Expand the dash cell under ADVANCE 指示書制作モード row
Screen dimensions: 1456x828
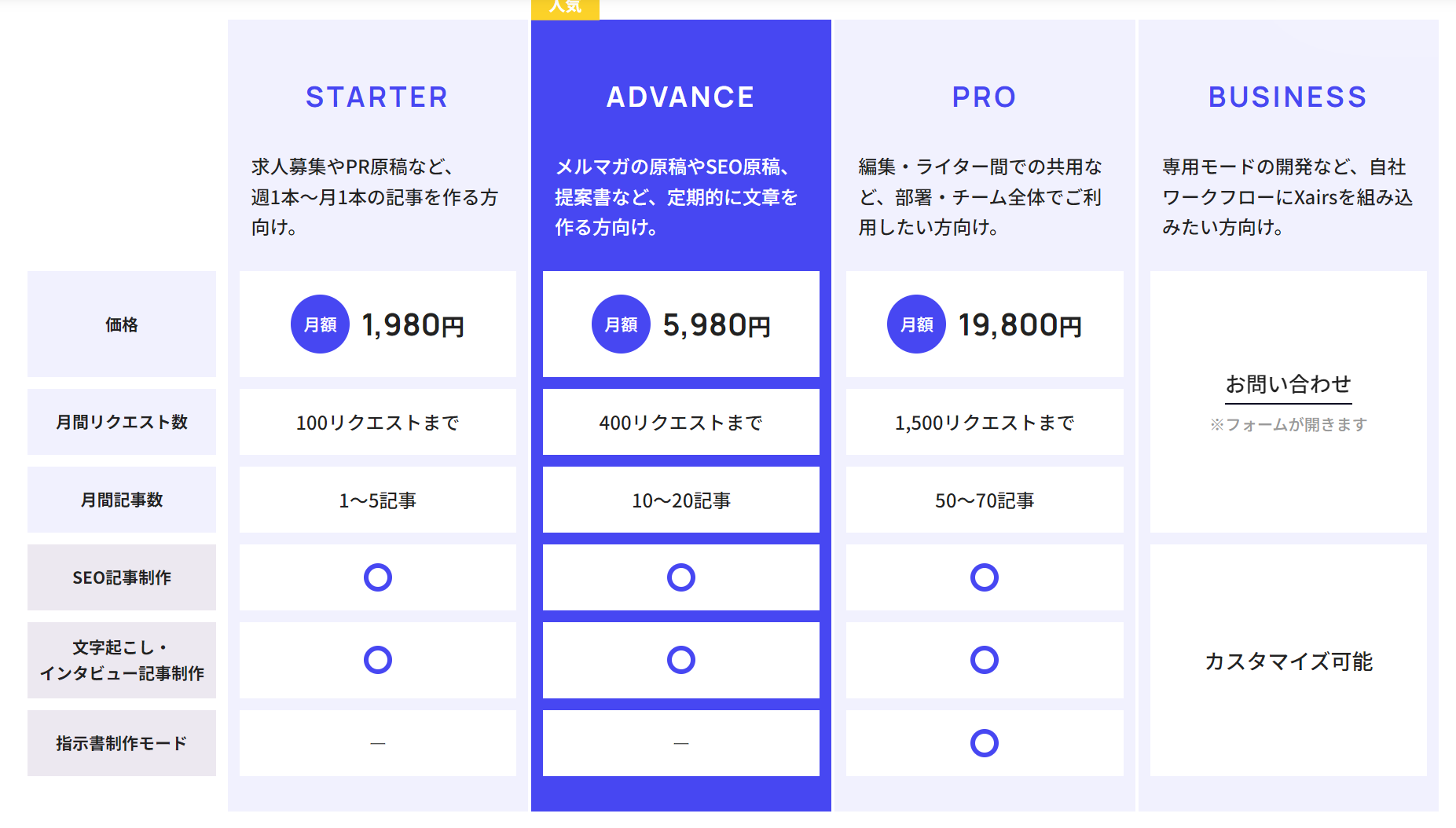[680, 742]
